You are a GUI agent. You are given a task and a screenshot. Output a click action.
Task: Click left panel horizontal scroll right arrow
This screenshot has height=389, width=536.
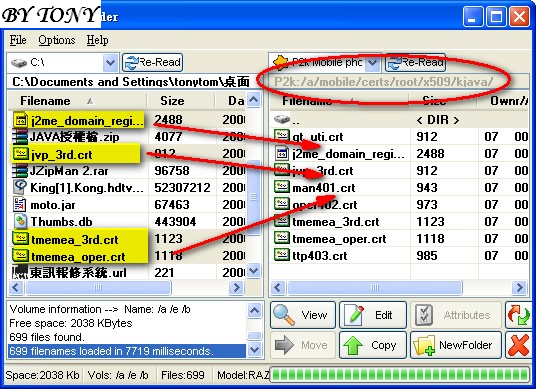[236, 287]
